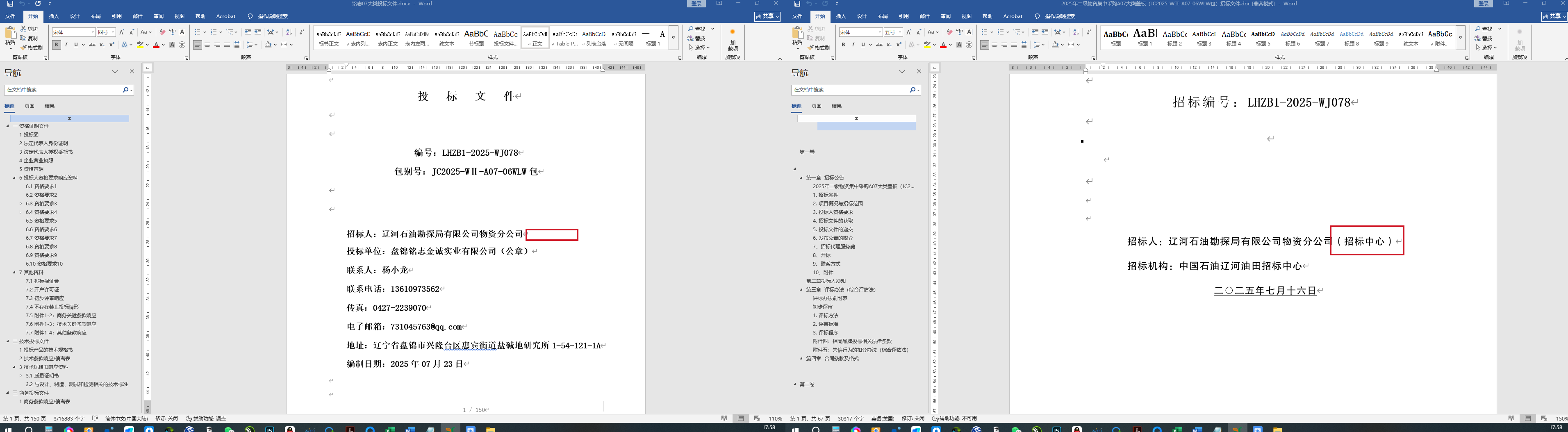This screenshot has width=1568, height=432.
Task: Apply strikethrough in right window ribbon
Action: pyautogui.click(x=879, y=45)
